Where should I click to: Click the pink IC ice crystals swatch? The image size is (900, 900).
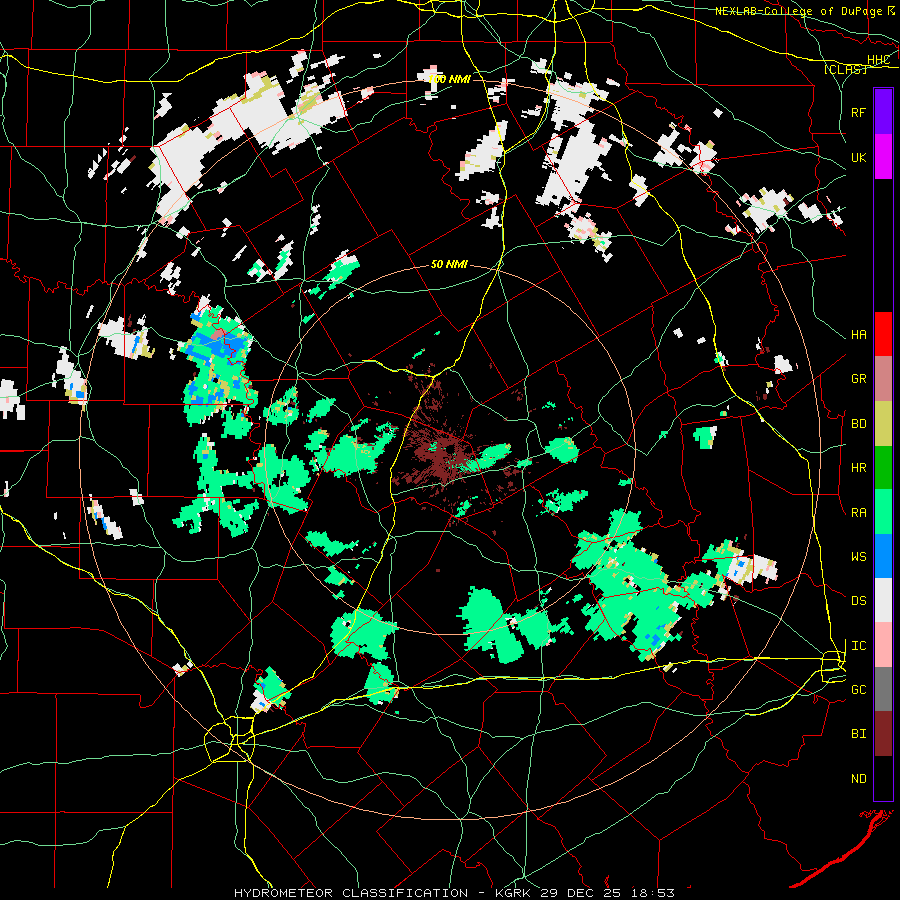tap(883, 645)
